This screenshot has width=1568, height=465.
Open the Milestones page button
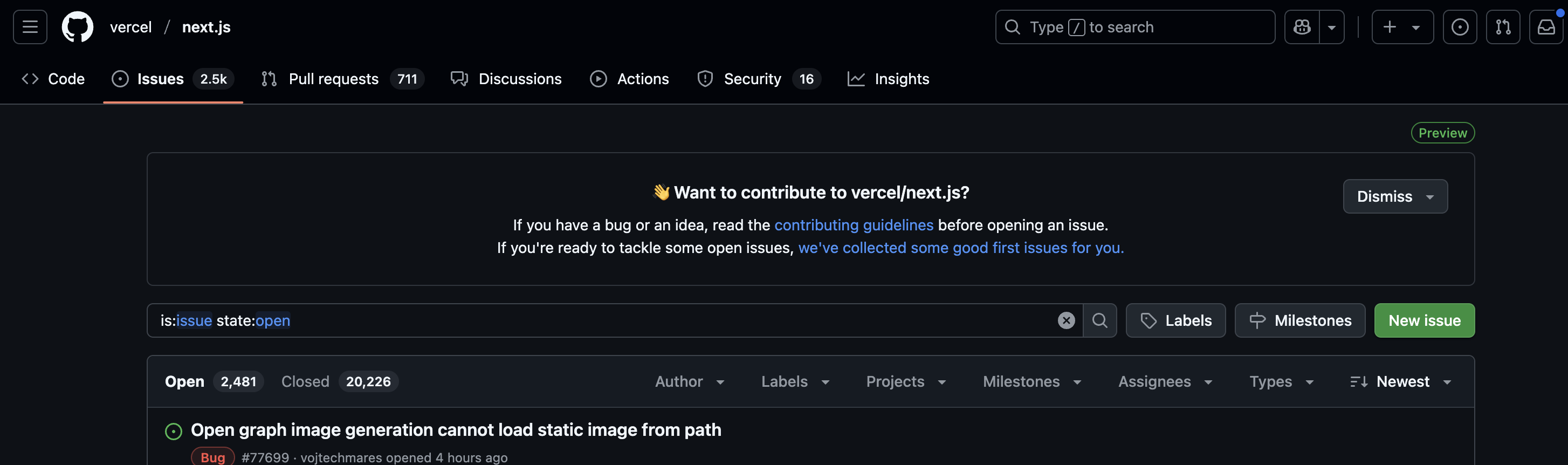click(1299, 320)
